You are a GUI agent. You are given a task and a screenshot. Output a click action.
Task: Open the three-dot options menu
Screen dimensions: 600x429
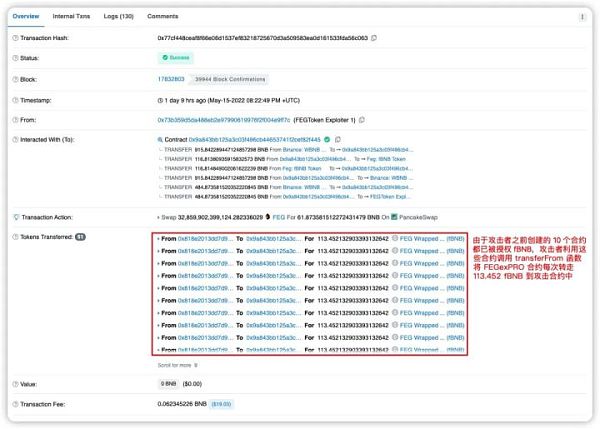pos(583,17)
